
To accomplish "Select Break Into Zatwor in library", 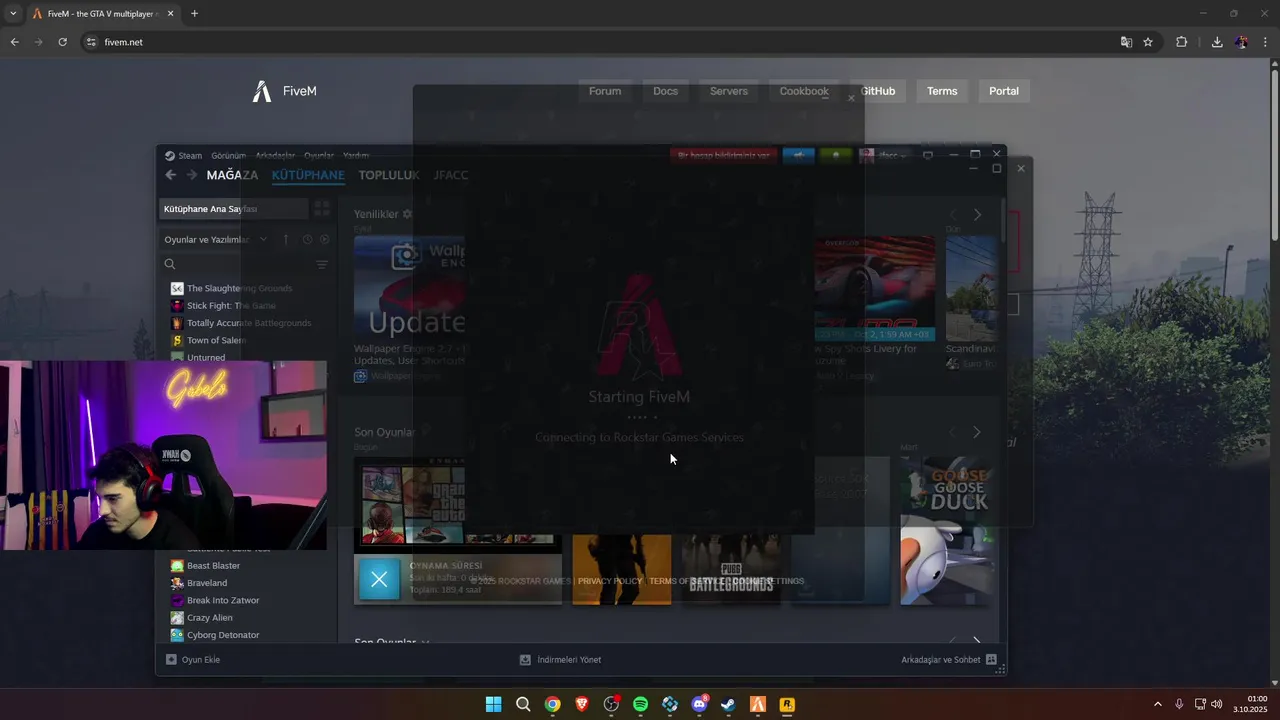I will 215,600.
